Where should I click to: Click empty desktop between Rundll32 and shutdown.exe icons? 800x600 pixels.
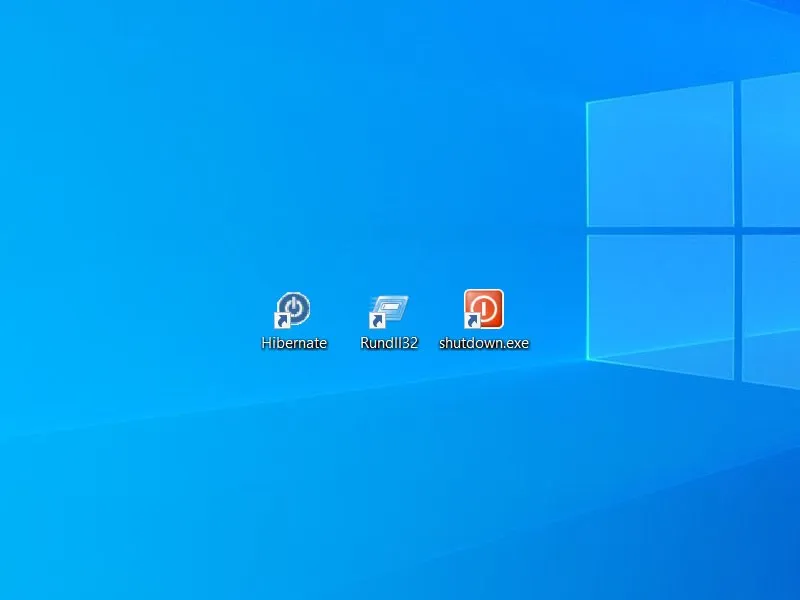tap(436, 312)
